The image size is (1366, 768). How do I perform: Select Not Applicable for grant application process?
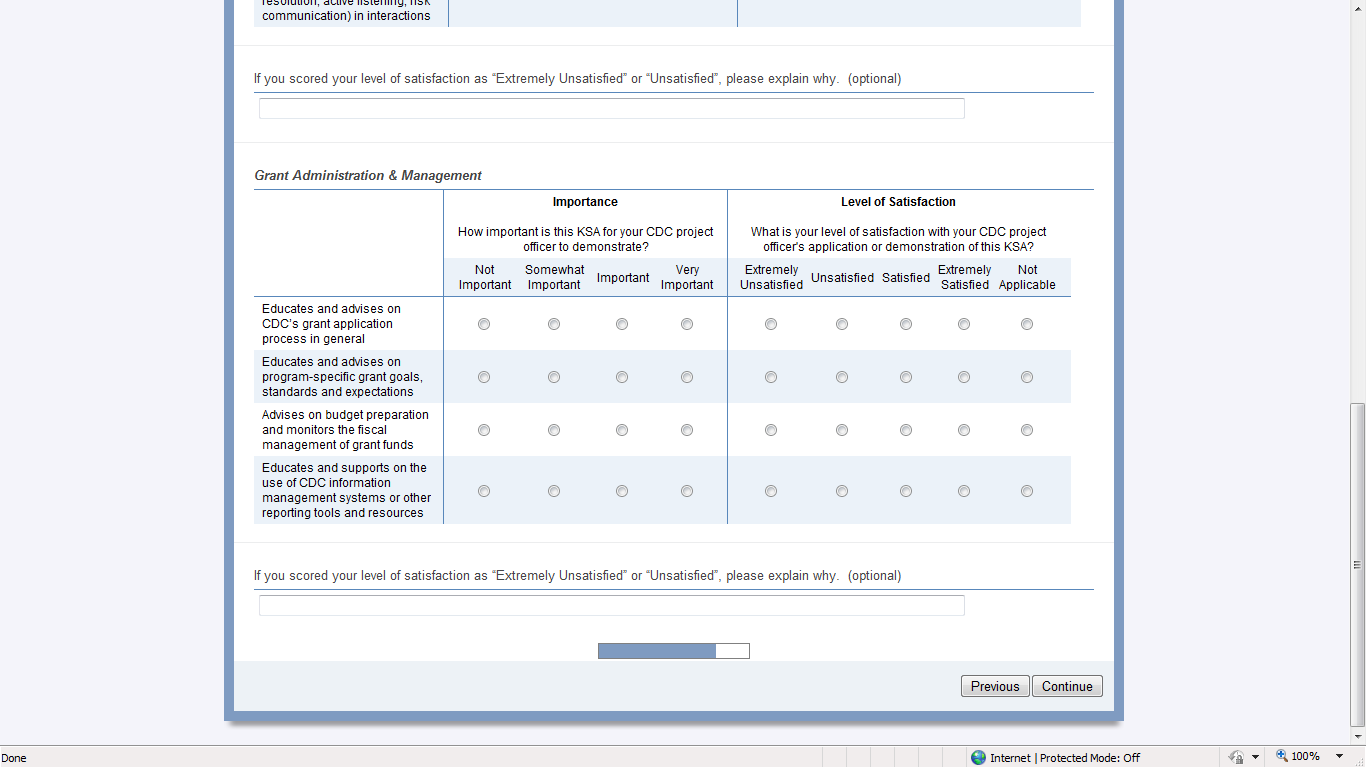pyautogui.click(x=1027, y=324)
